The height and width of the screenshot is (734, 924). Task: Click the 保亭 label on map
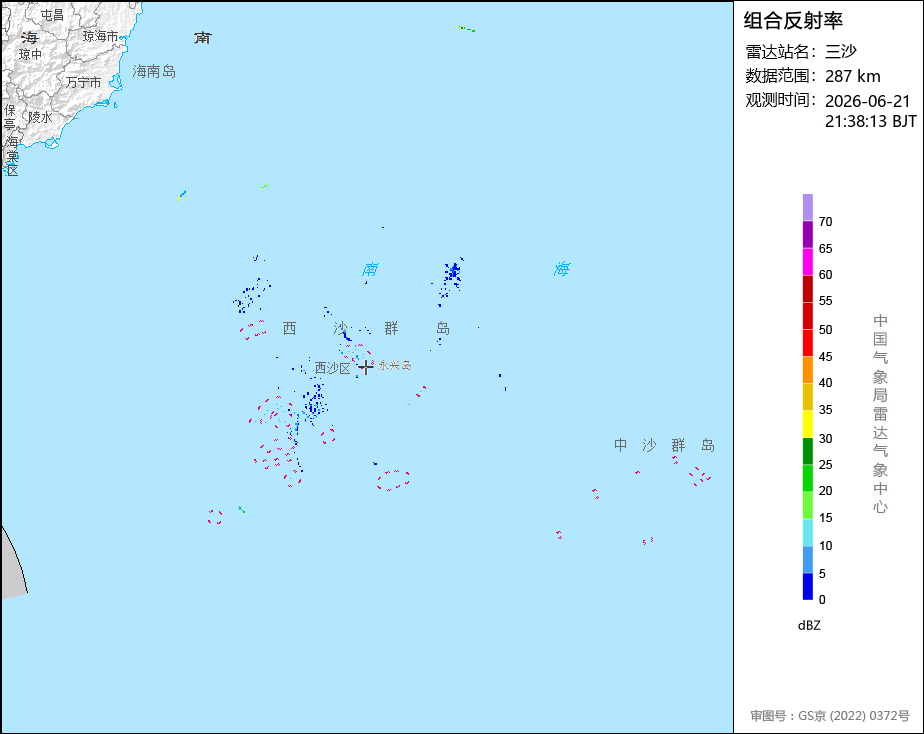coord(9,117)
